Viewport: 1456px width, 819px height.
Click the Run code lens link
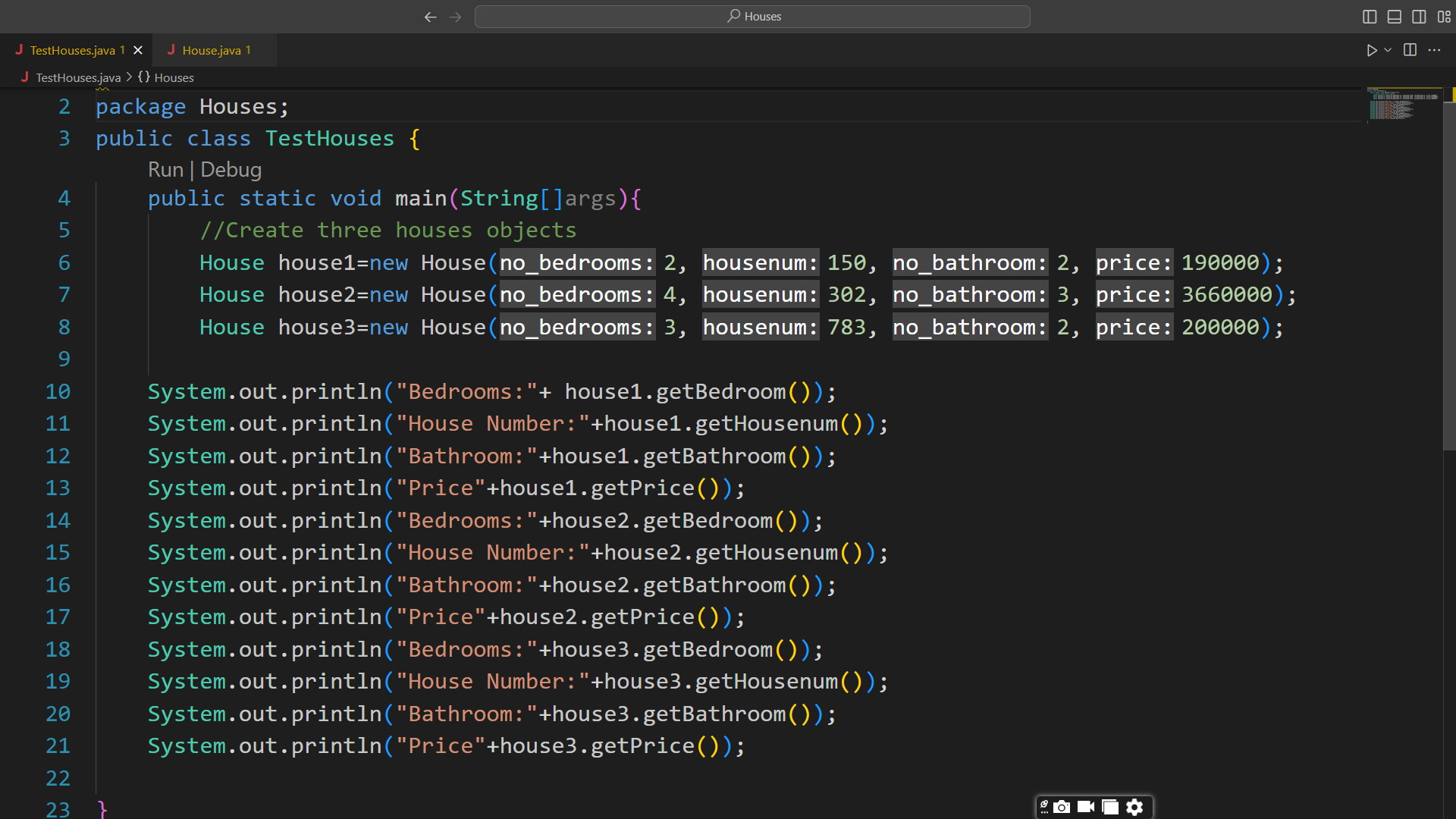point(165,170)
